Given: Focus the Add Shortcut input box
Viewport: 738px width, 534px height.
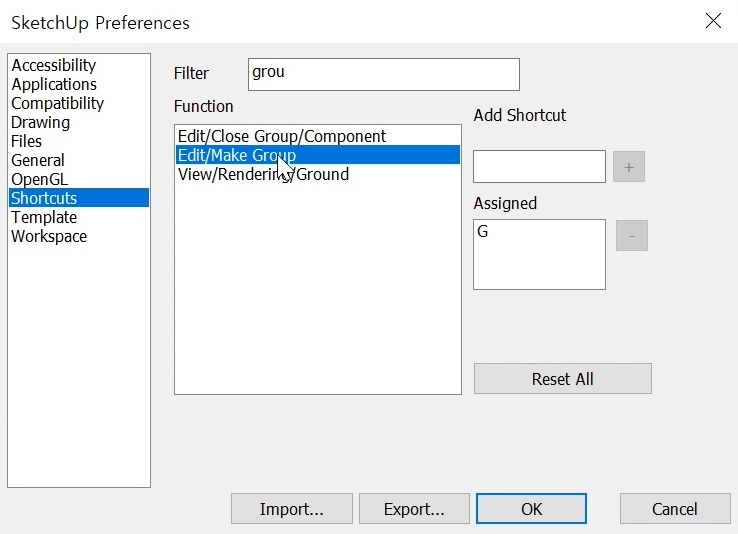Looking at the screenshot, I should click(x=539, y=167).
